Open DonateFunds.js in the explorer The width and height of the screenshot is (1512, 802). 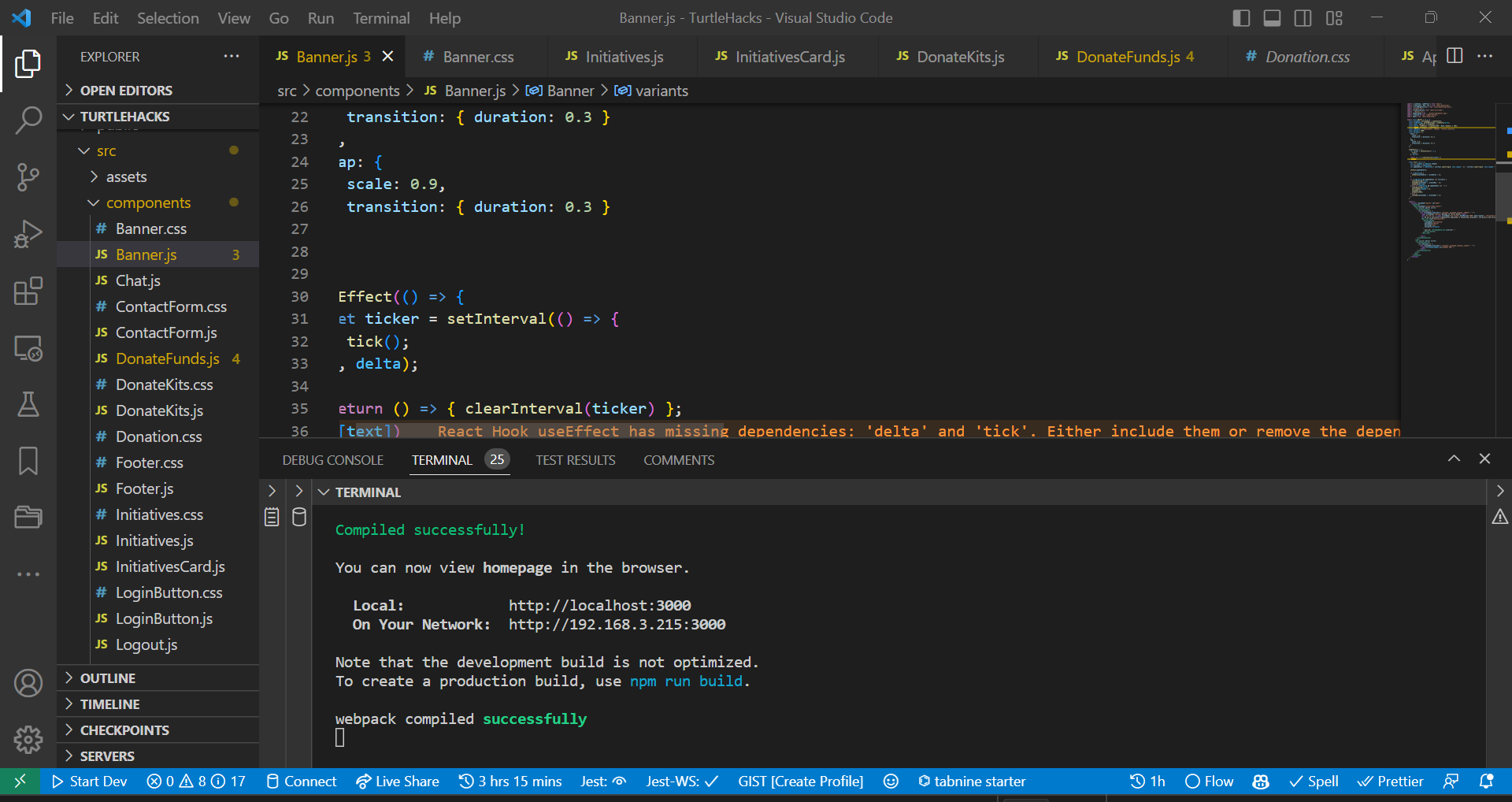(x=167, y=359)
